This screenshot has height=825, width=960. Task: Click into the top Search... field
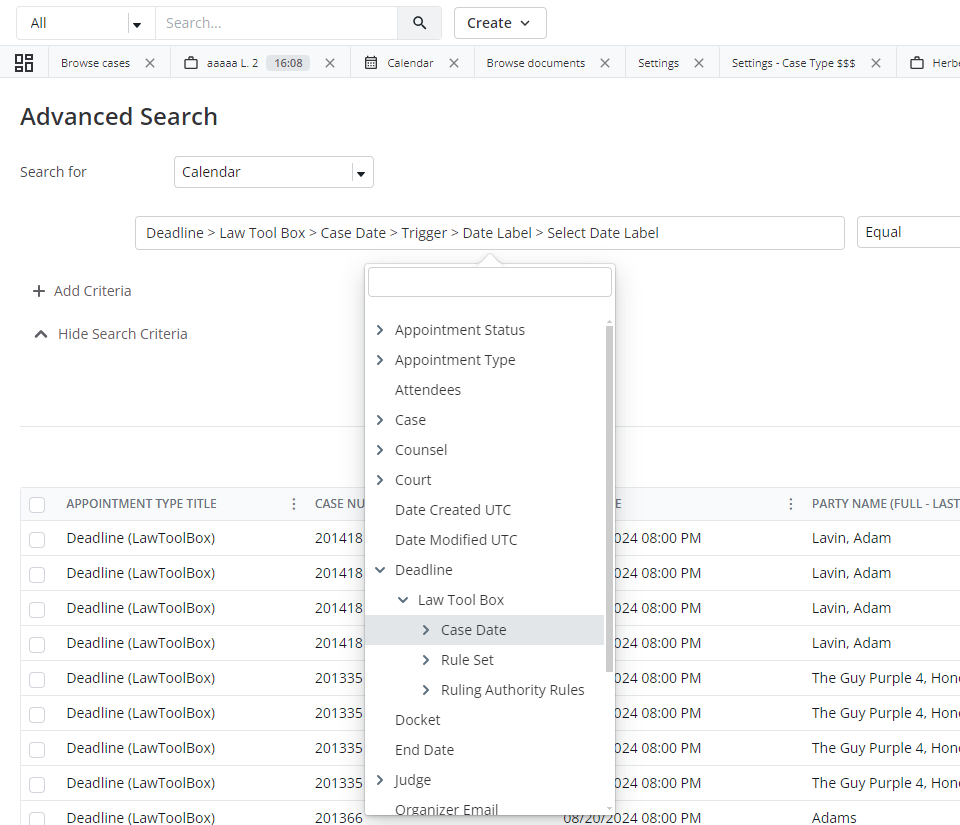point(277,23)
